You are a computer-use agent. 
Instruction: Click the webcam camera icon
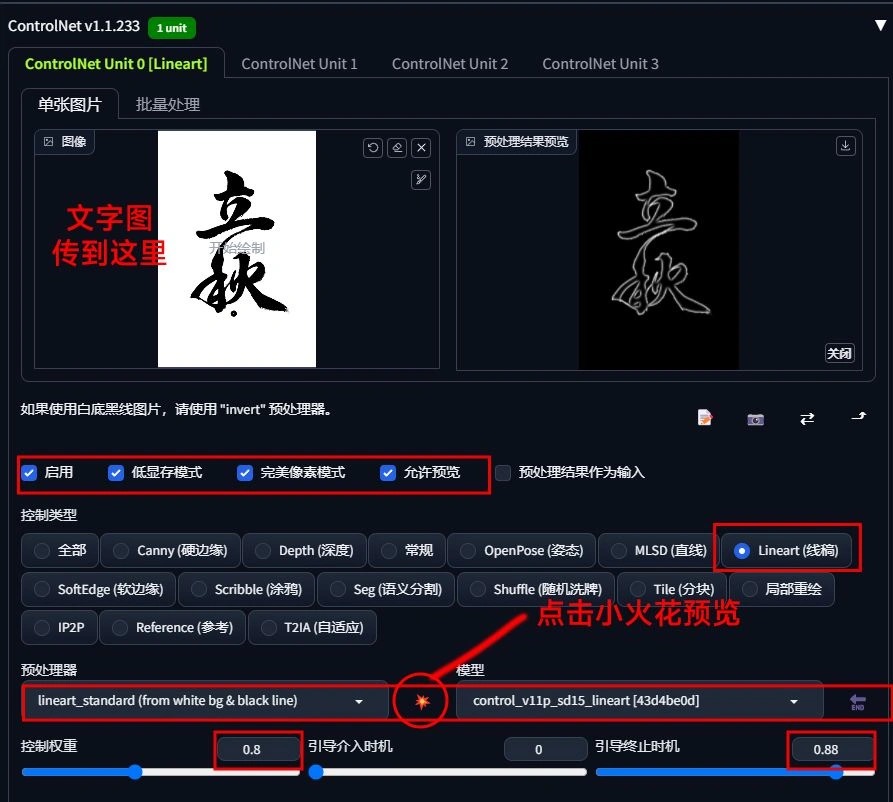pos(755,419)
